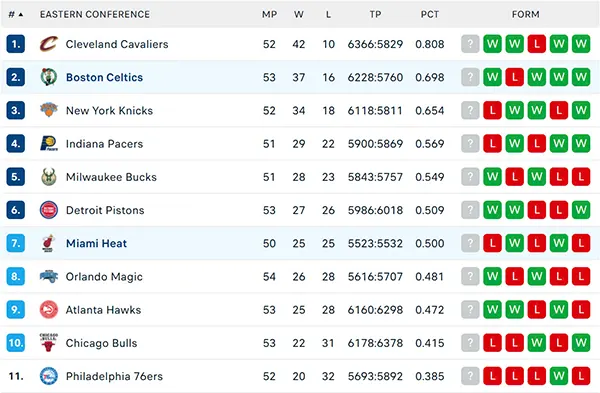
Task: Click the Detroit Pistons logo
Action: tap(49, 210)
